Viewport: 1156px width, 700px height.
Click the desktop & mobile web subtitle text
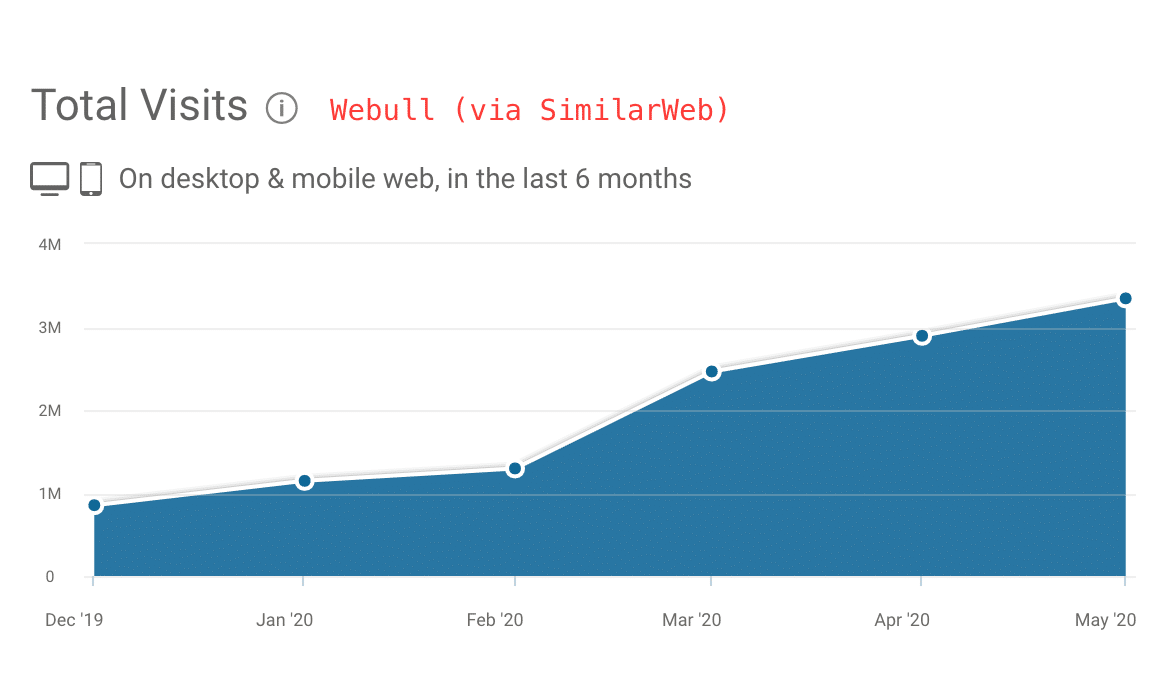405,179
